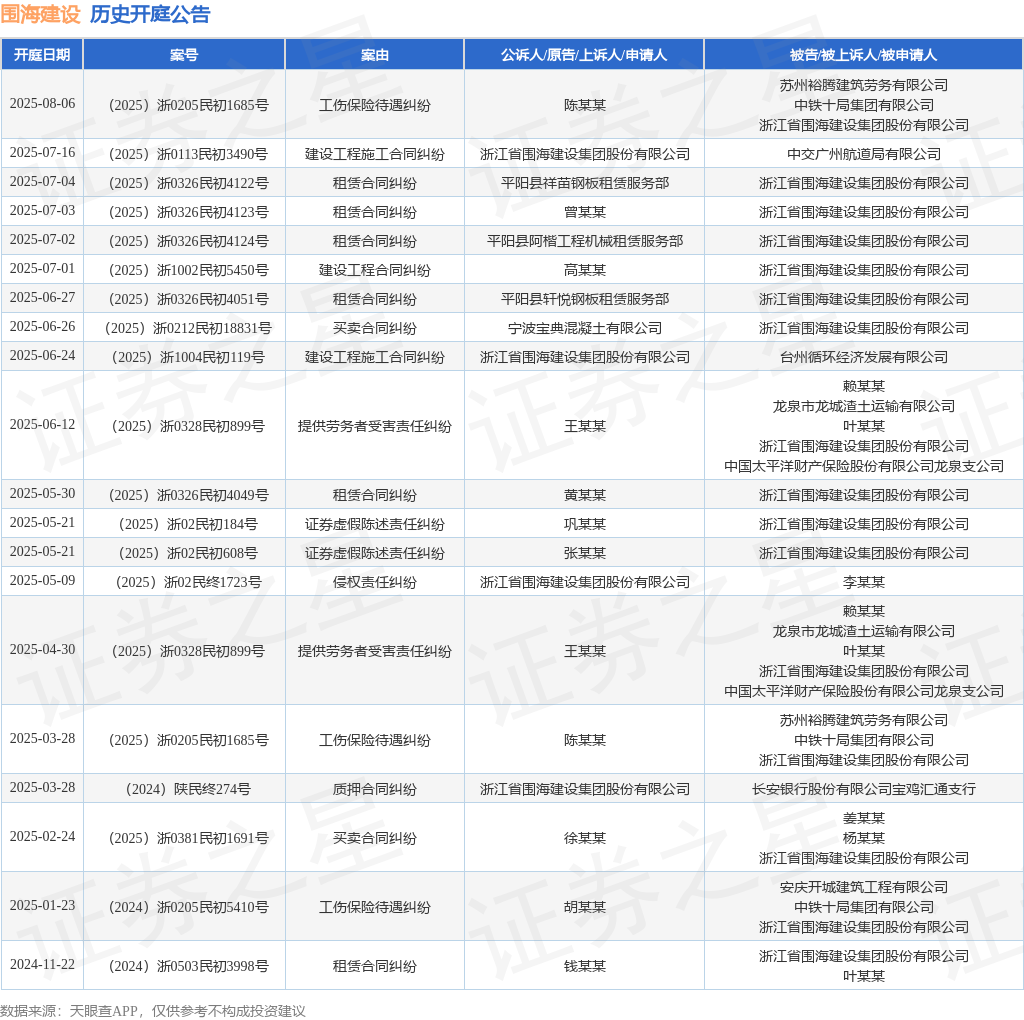Select case number 浙0381民初1691号

click(188, 838)
